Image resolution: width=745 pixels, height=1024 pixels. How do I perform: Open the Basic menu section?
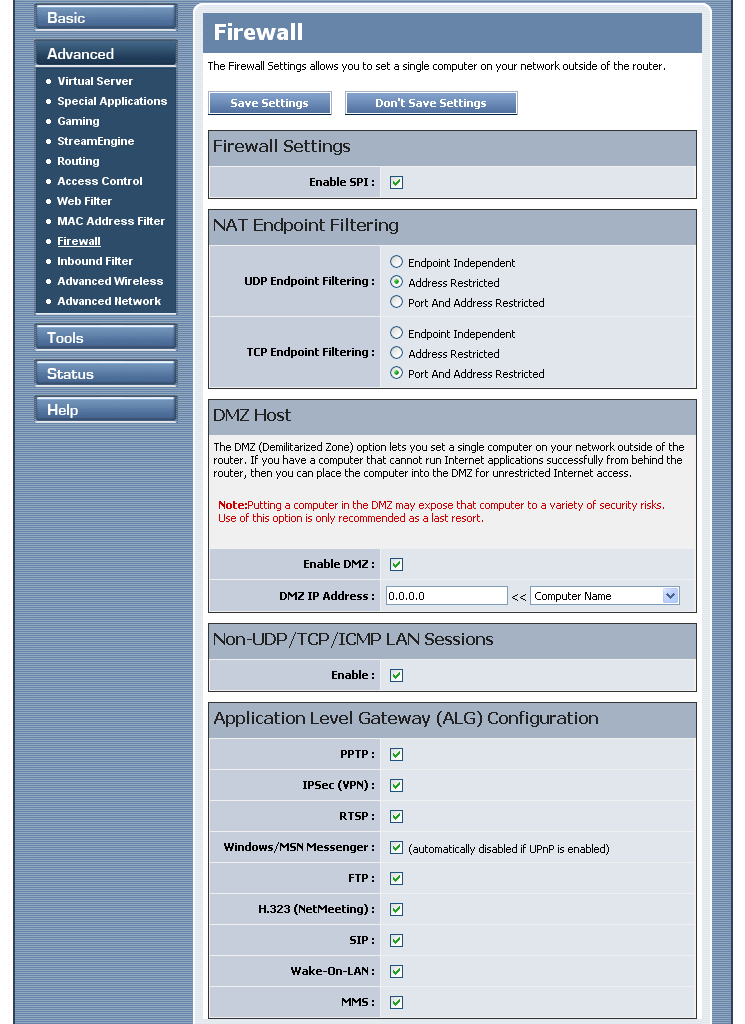(x=106, y=18)
